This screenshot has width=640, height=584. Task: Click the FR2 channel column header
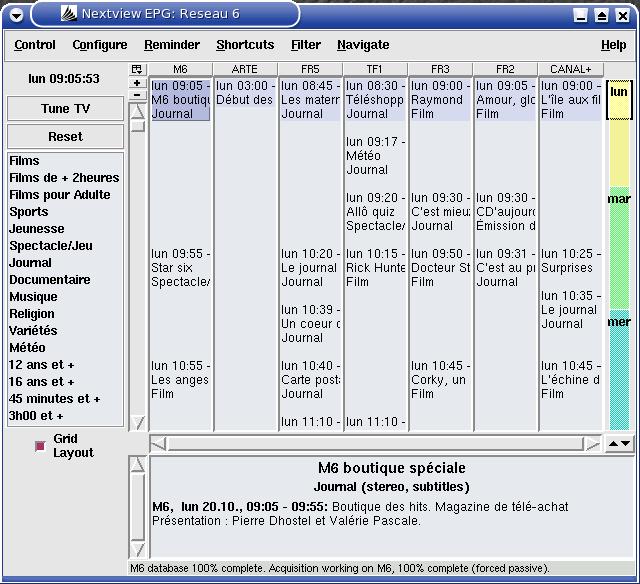click(505, 69)
